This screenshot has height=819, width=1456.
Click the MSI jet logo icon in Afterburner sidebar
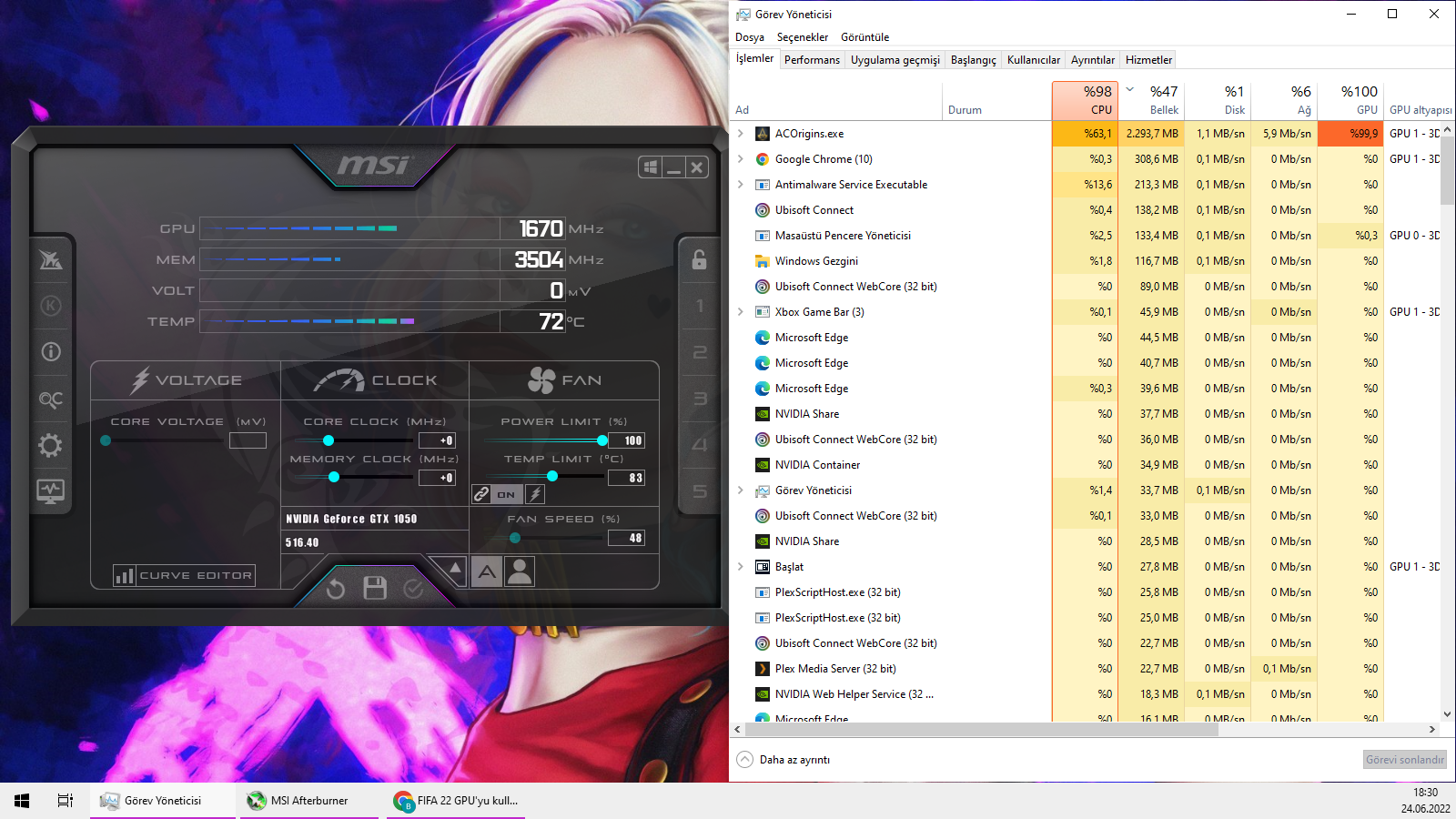51,259
